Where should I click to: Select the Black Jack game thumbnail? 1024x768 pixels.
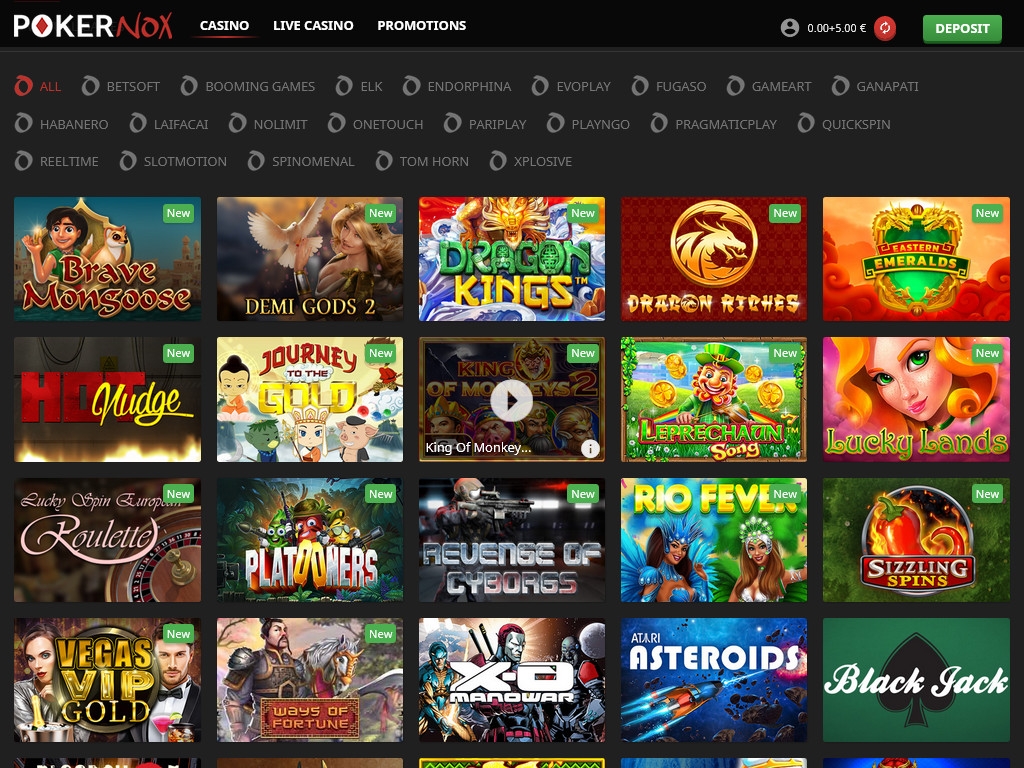point(915,680)
